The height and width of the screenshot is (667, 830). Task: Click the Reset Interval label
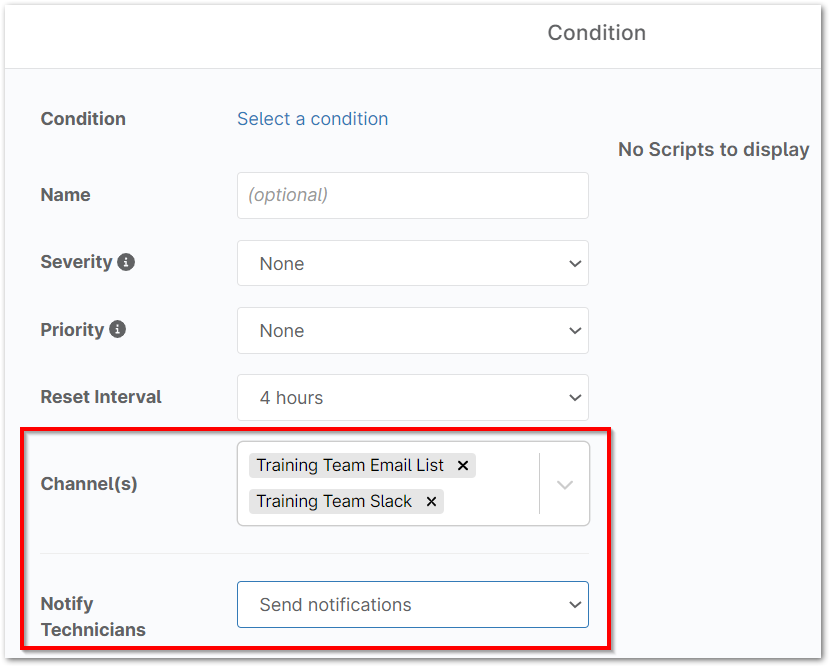point(101,397)
